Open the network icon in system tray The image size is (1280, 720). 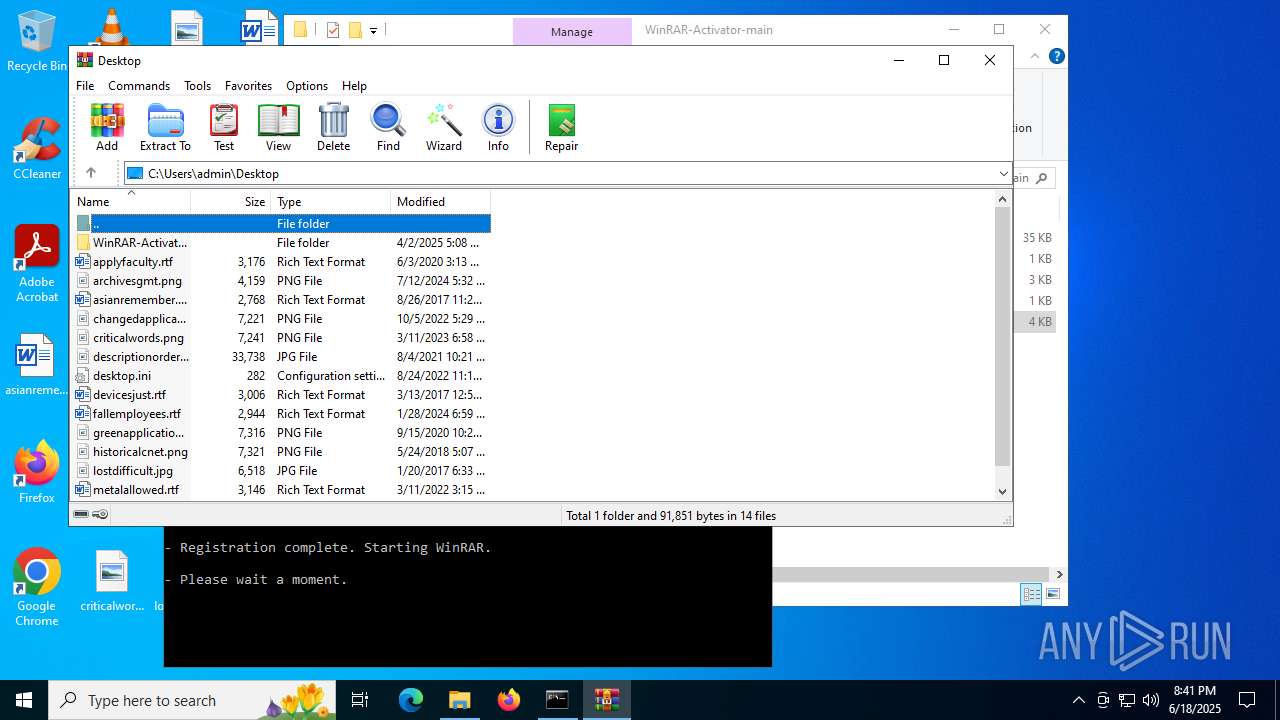tap(1127, 700)
